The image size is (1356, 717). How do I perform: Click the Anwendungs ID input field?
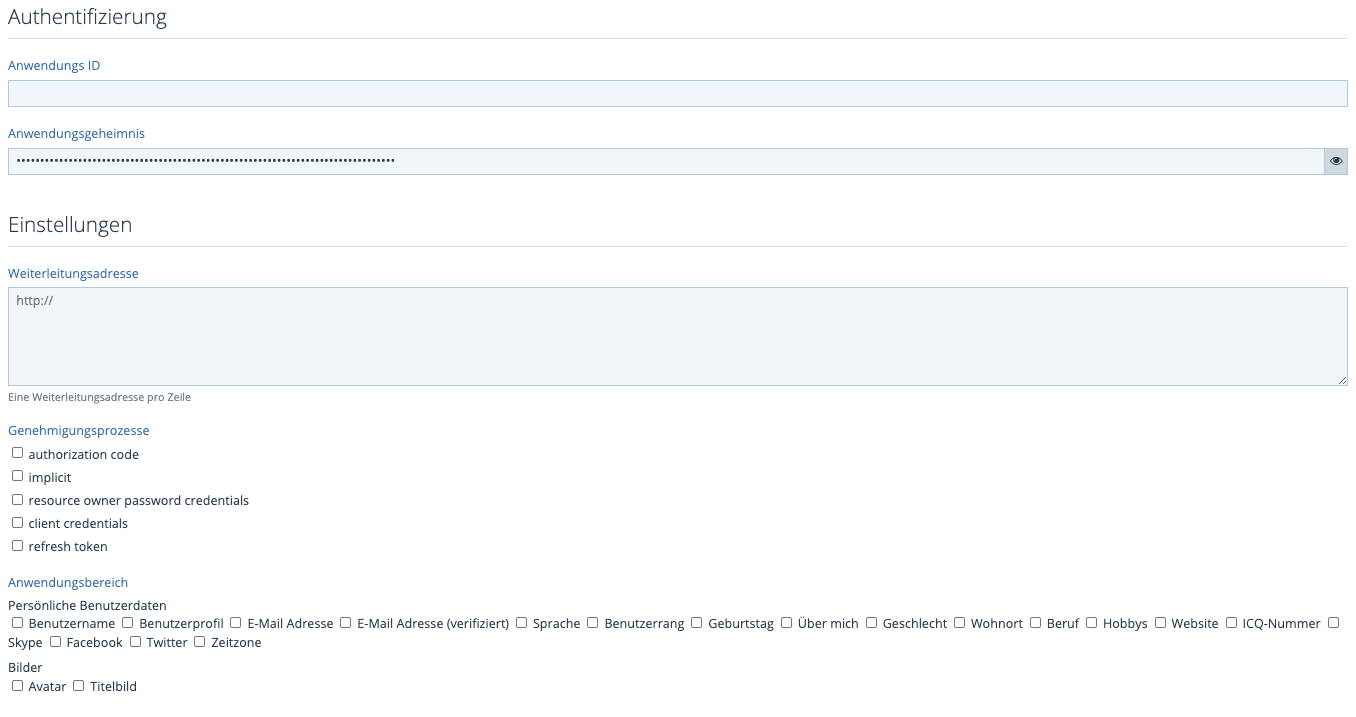[677, 94]
